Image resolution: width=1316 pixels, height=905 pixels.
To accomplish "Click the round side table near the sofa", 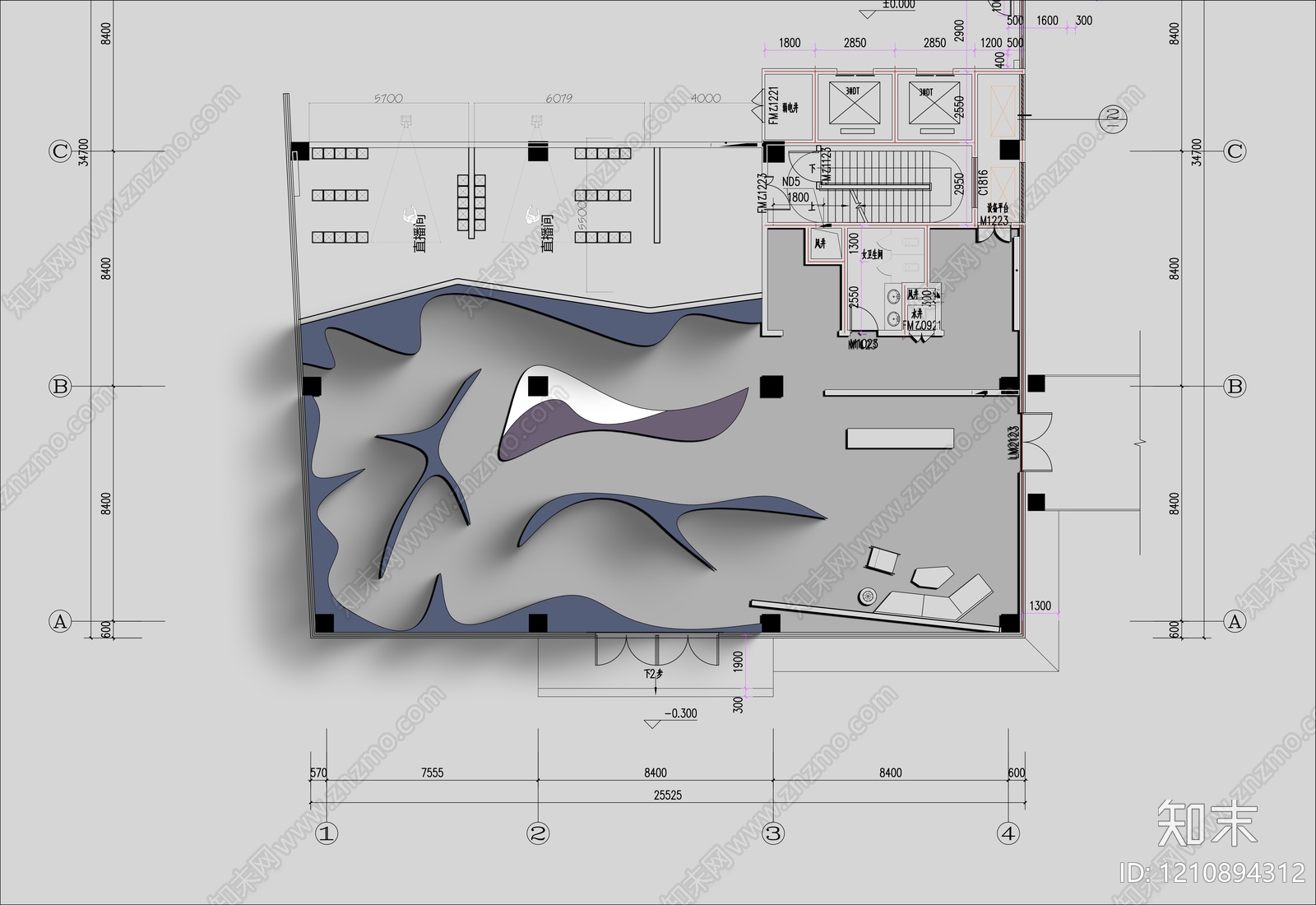I will 866,596.
